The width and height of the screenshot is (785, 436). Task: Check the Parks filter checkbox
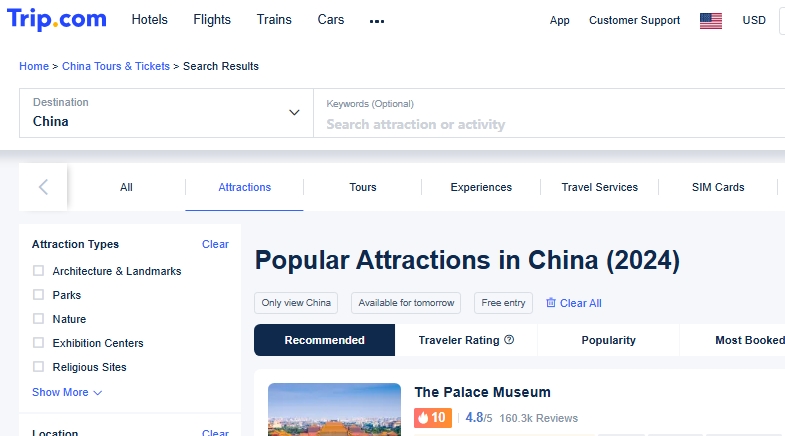[39, 295]
